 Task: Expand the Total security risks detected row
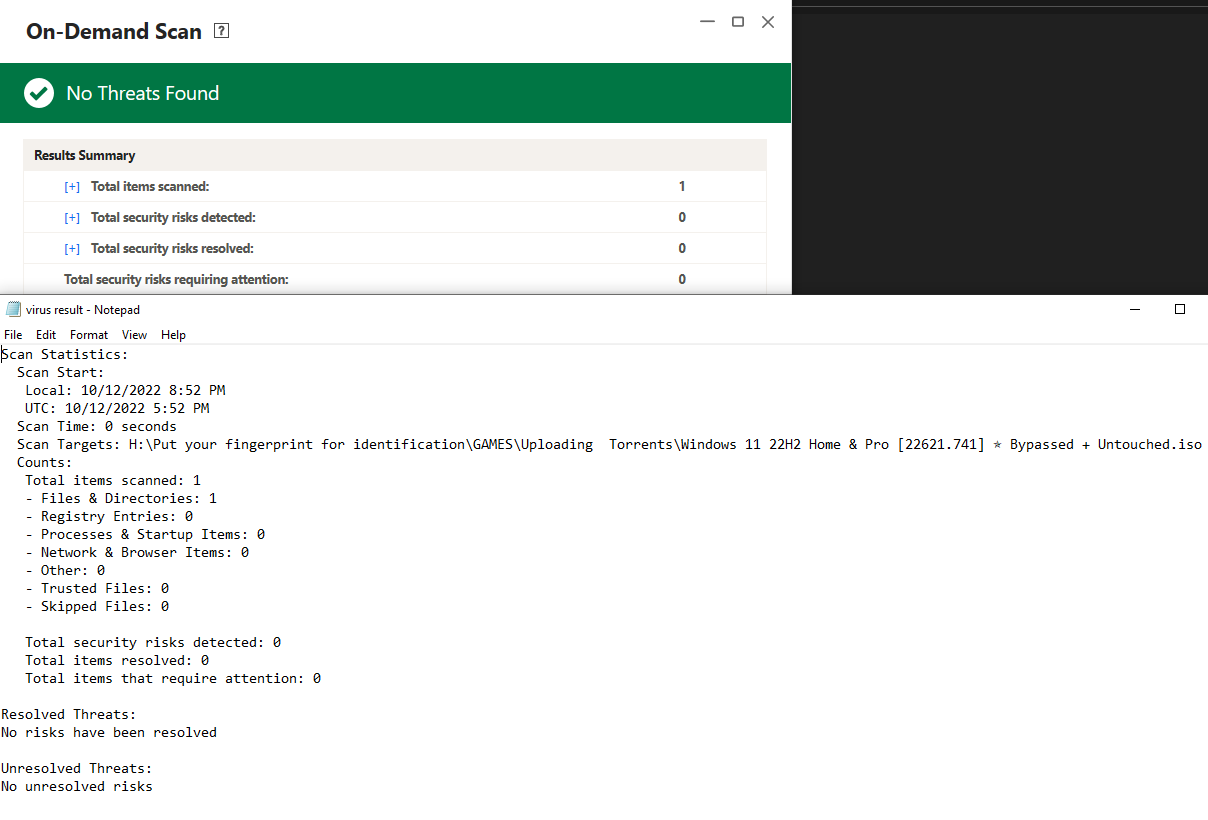pos(72,218)
